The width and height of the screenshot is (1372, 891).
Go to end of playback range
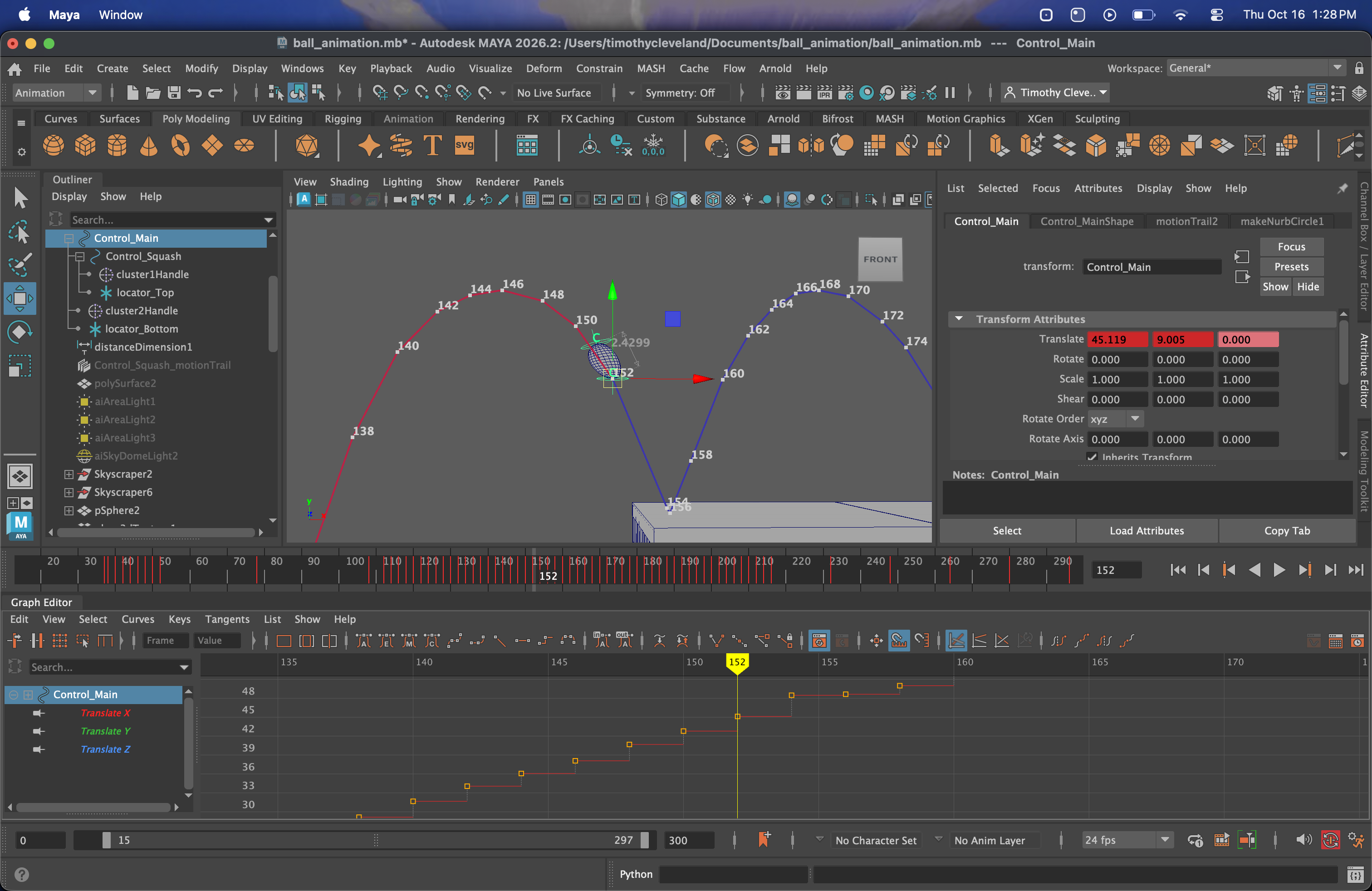(1355, 570)
